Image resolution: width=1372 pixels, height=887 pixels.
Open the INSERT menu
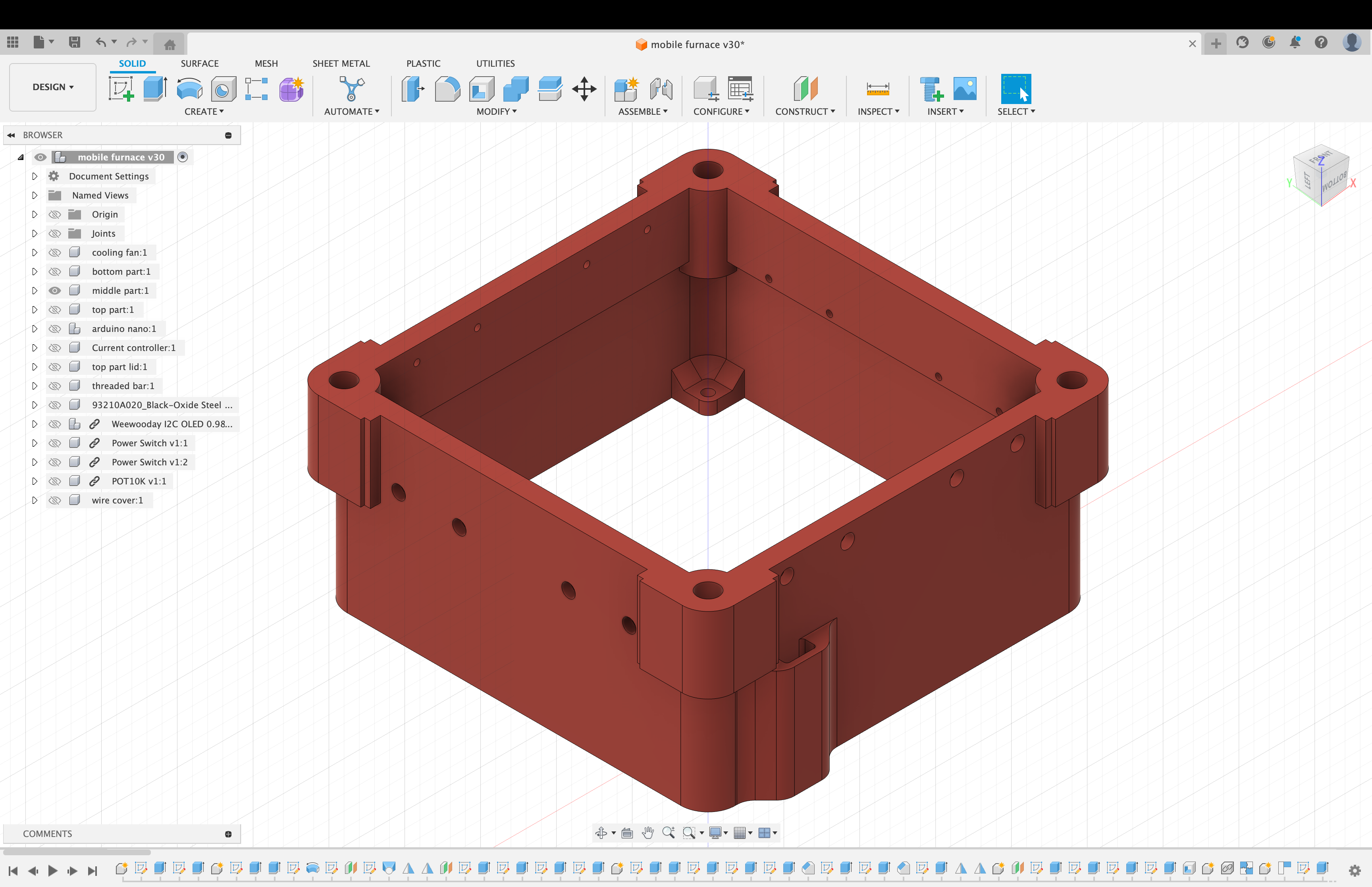coord(945,112)
